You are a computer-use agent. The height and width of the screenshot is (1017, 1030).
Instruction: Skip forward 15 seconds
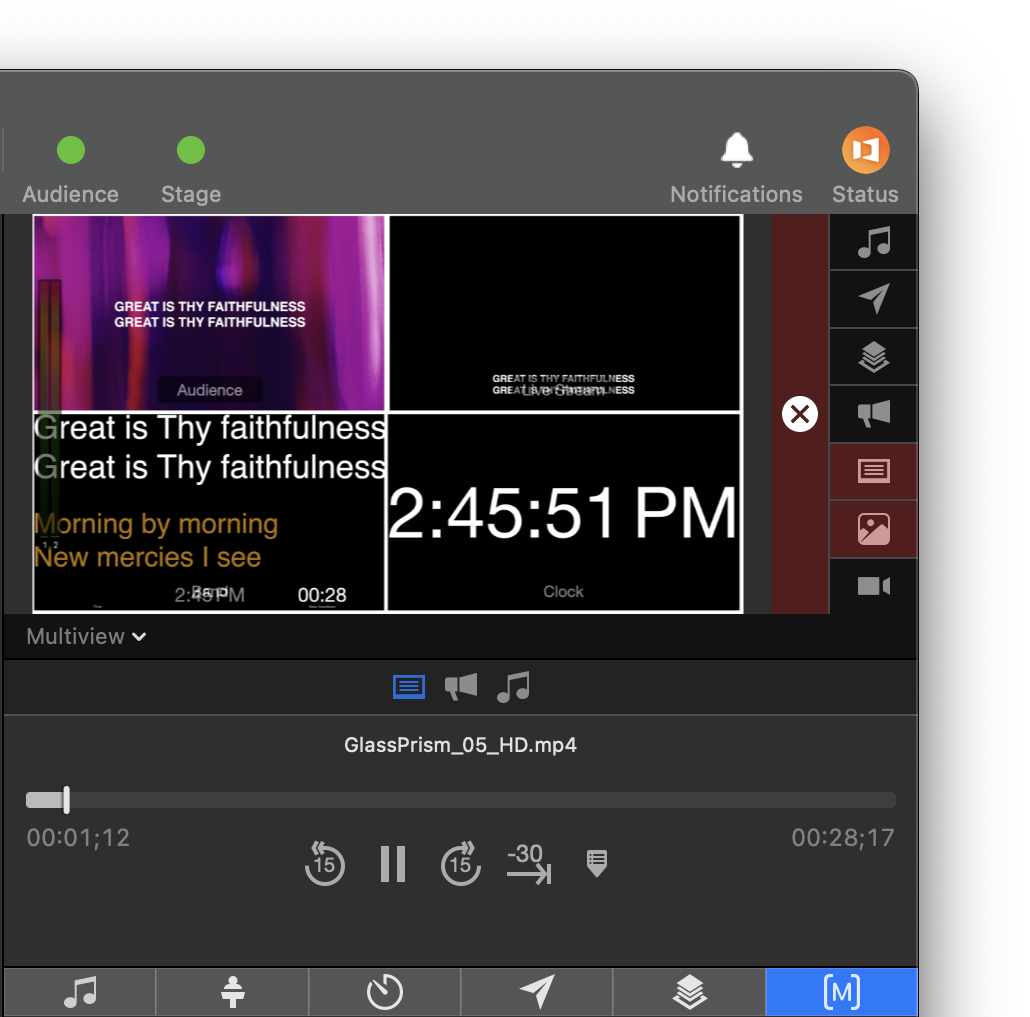[x=460, y=864]
